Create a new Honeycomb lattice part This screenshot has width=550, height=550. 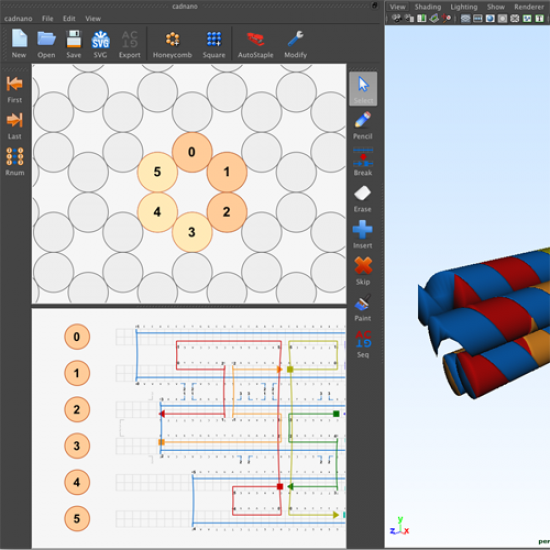172,44
